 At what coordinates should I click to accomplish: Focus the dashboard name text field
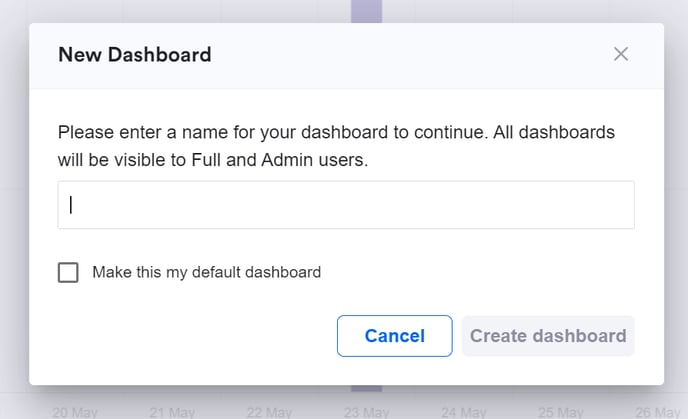click(x=346, y=205)
